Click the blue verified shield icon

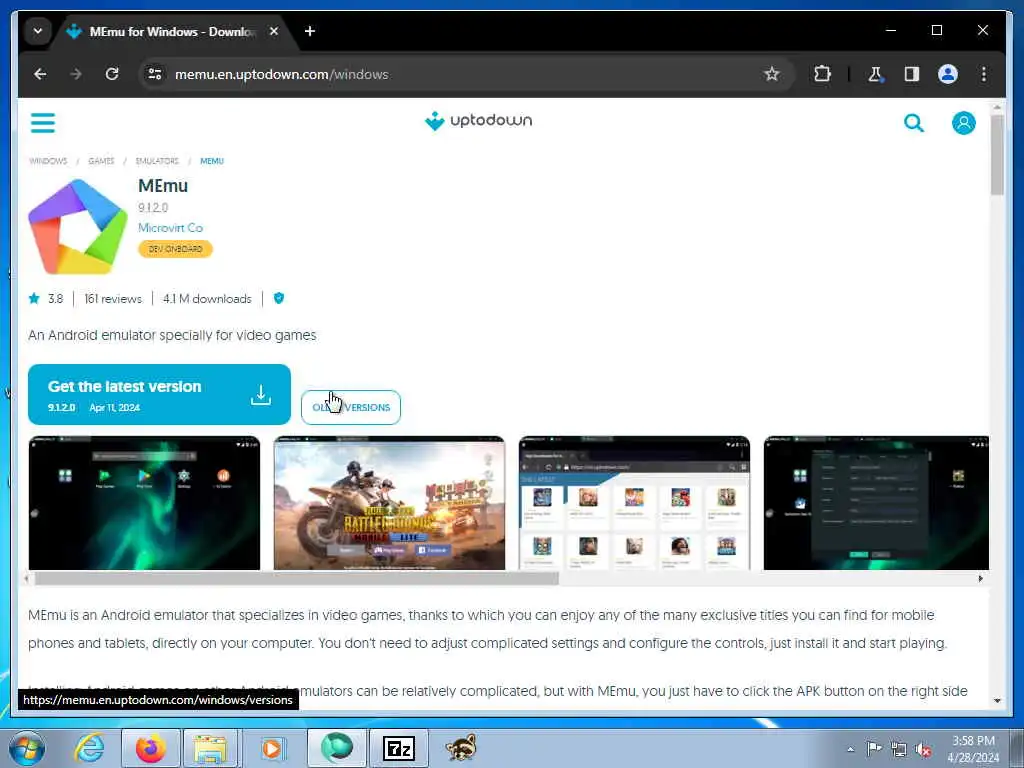click(279, 298)
